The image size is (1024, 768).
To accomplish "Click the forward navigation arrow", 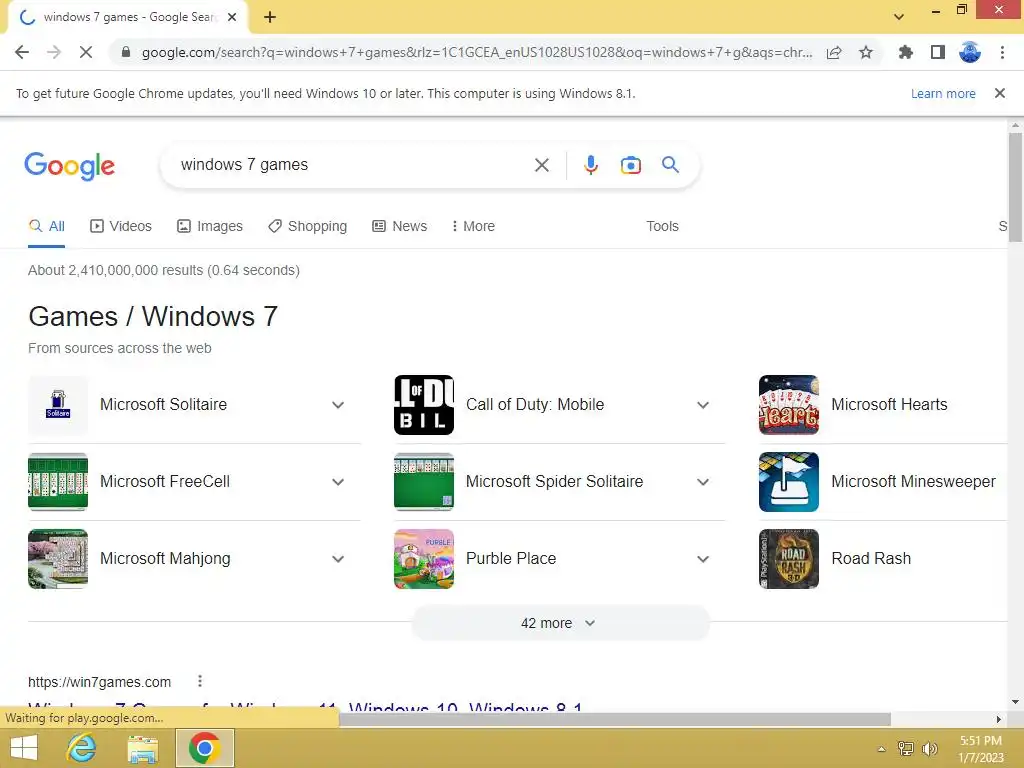I will [54, 52].
